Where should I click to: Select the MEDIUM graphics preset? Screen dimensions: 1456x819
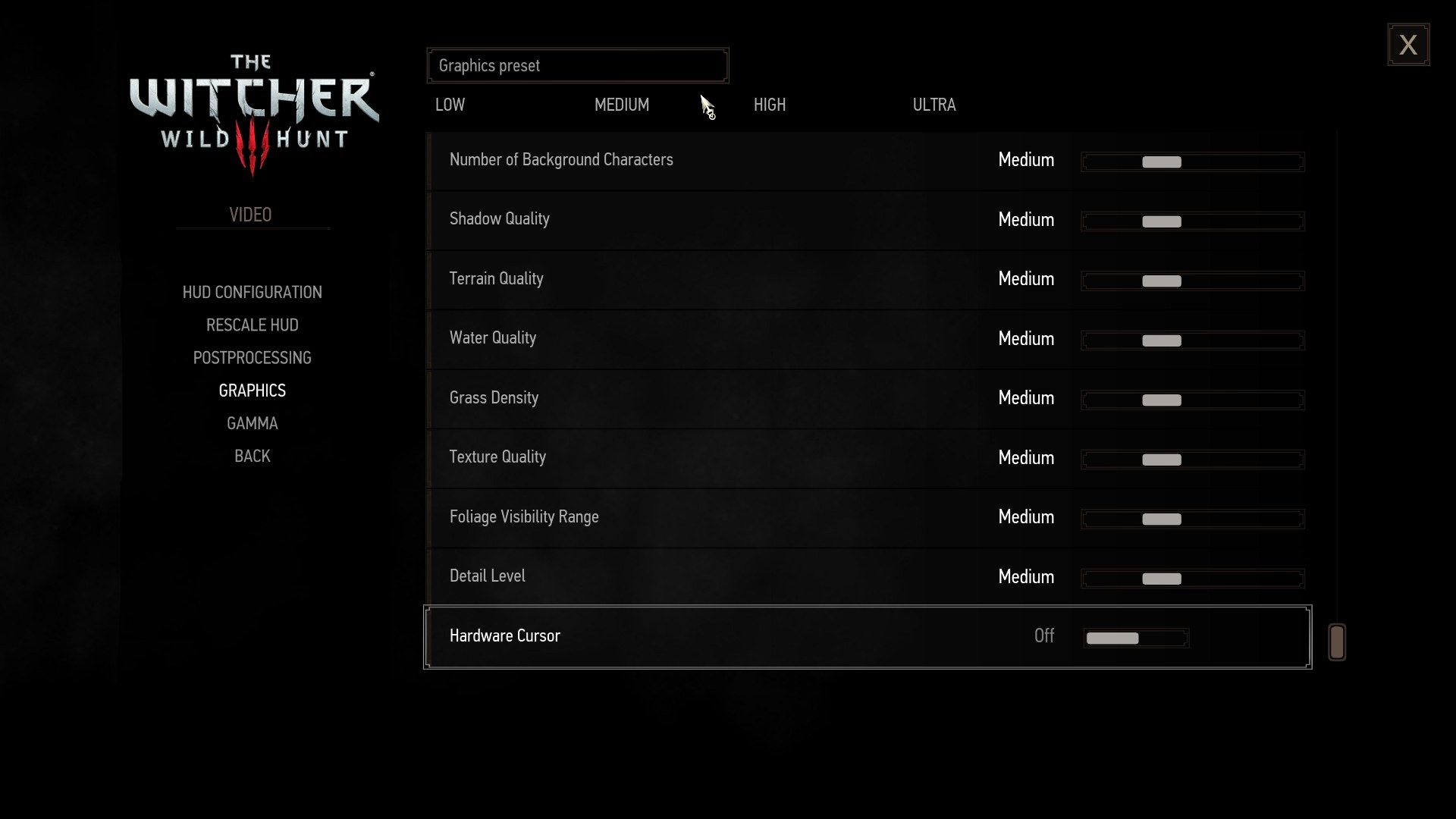point(622,104)
